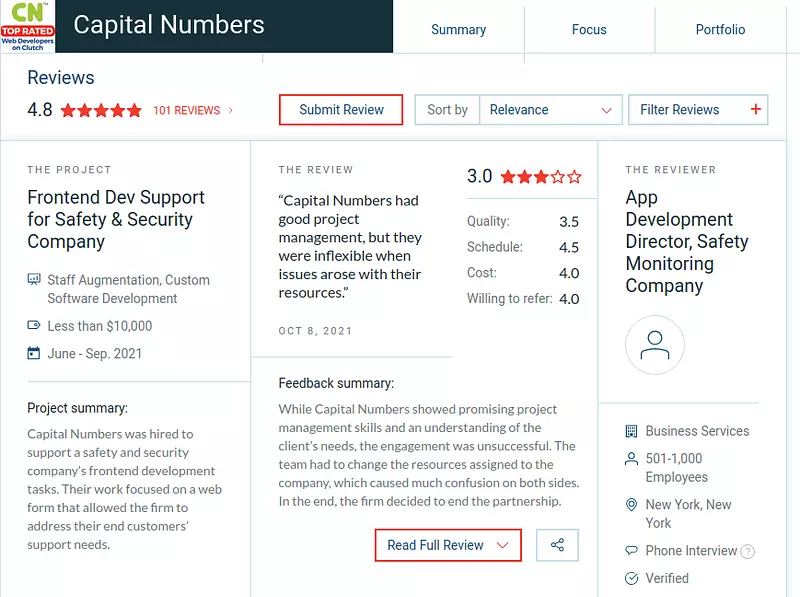800x597 pixels.
Task: Click the location pin icon for New York
Action: tap(631, 505)
